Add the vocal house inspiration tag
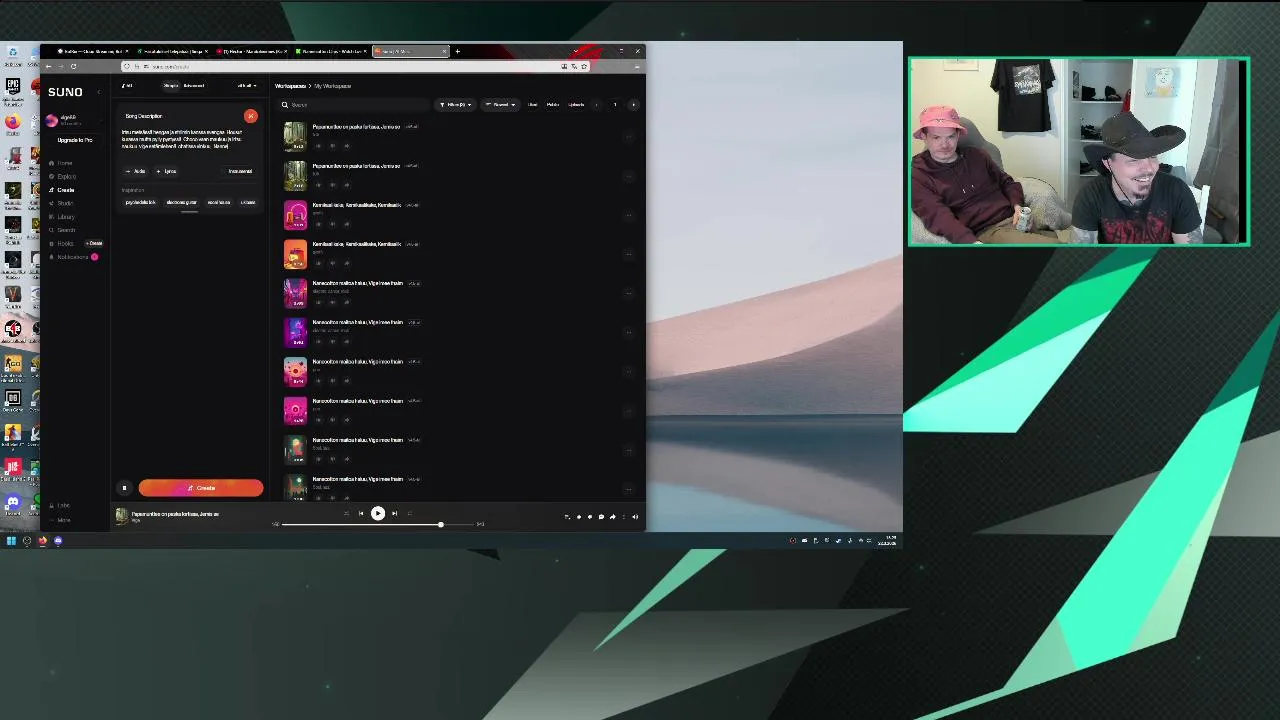 click(219, 202)
